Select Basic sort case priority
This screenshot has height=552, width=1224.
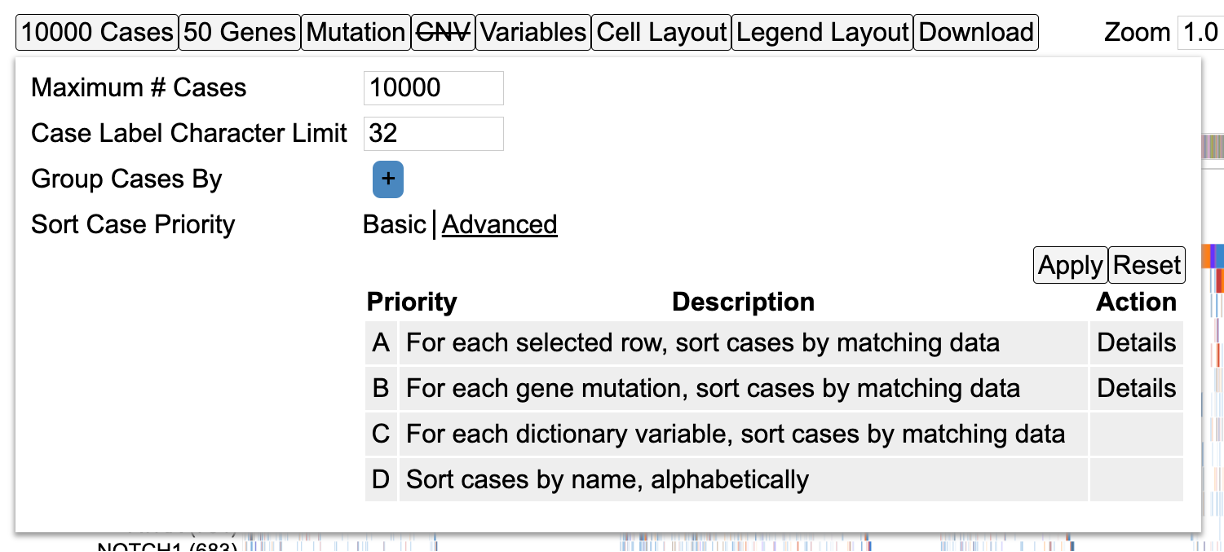point(394,225)
